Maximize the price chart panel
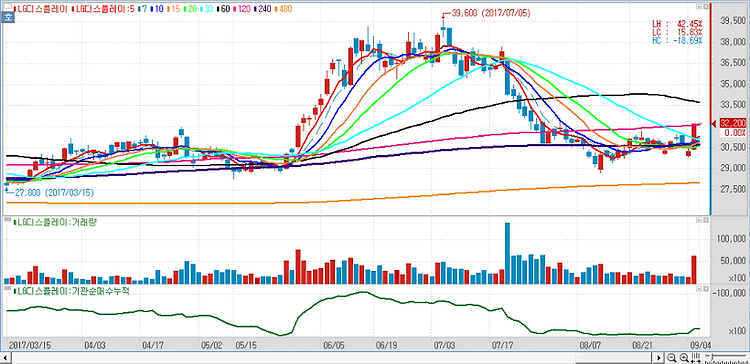750x364 pixels. pos(706,6)
